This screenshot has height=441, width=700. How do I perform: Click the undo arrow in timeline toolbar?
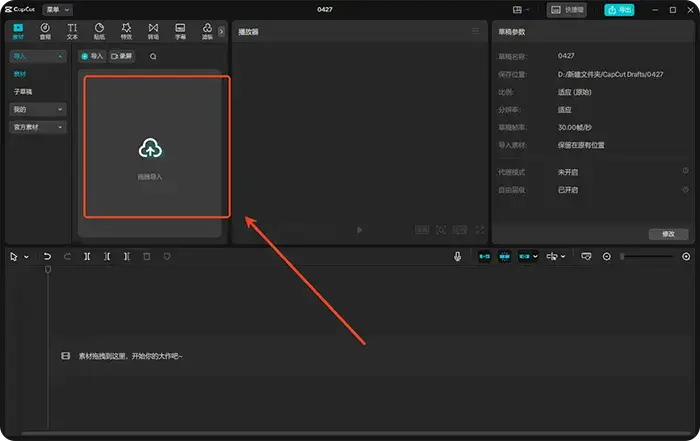click(47, 256)
